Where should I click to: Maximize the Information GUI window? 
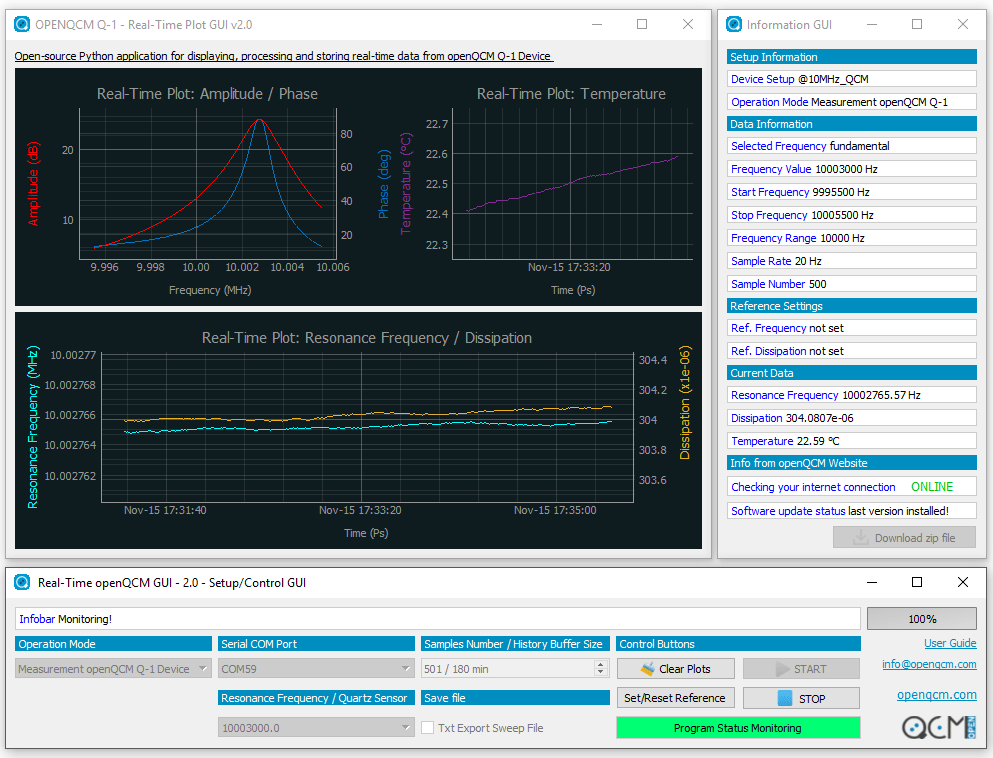pyautogui.click(x=917, y=24)
